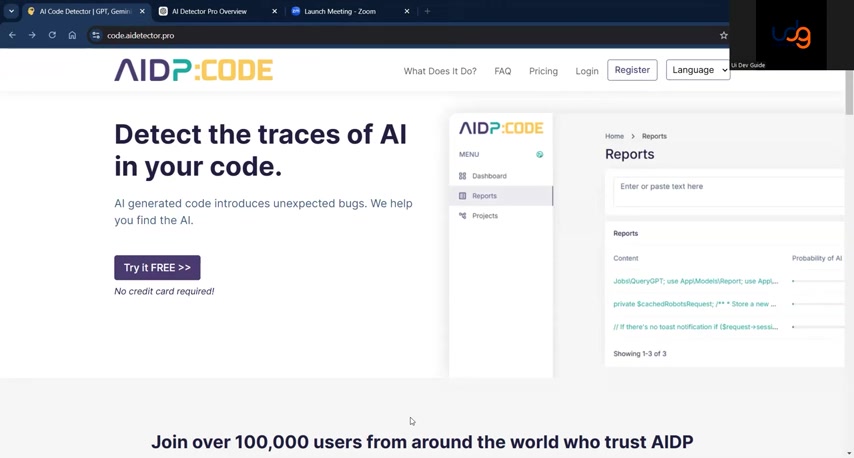This screenshot has height=458, width=854.
Task: Open a new tab with plus icon
Action: click(x=428, y=11)
